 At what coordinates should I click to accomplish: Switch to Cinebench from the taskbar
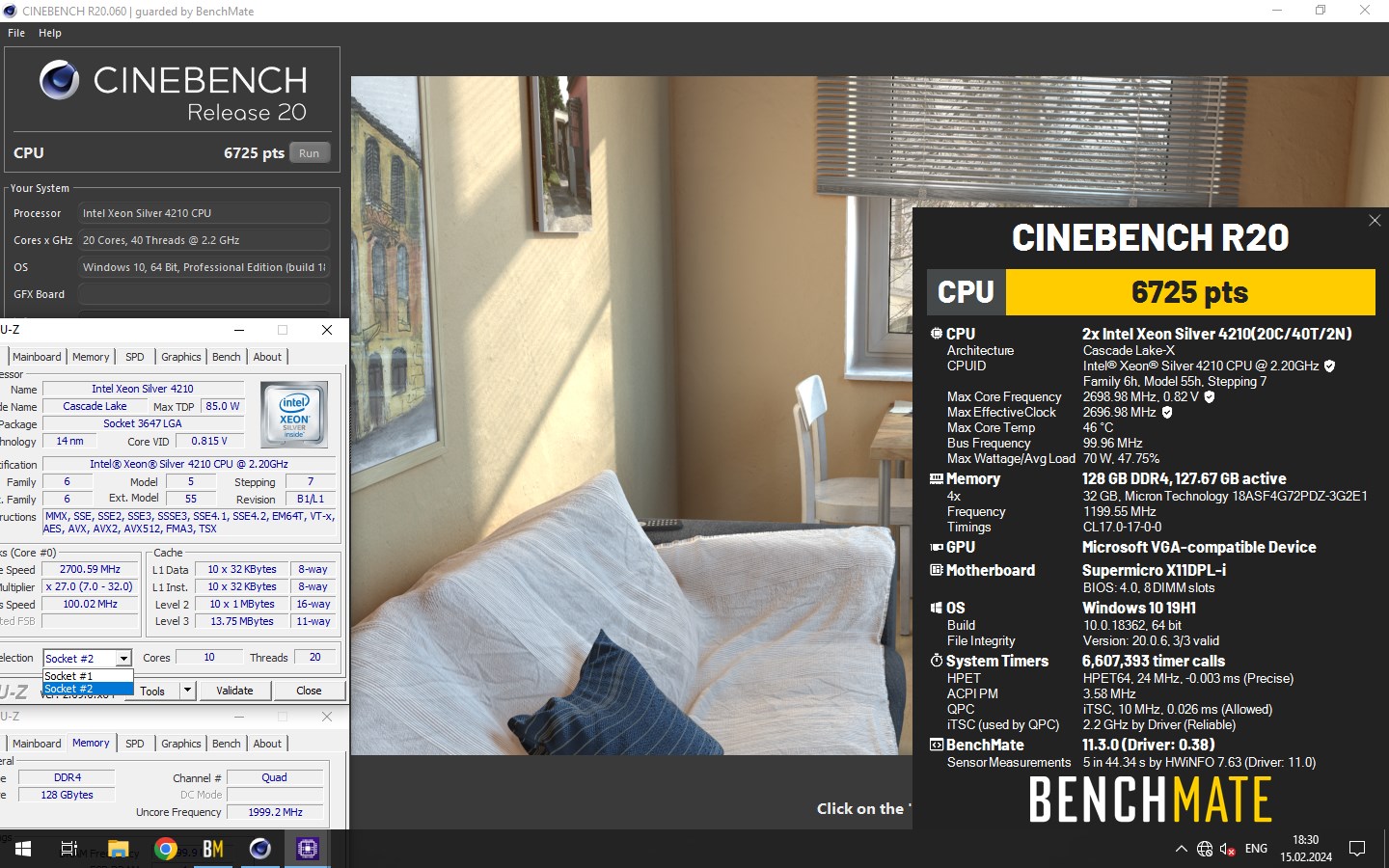[x=260, y=849]
